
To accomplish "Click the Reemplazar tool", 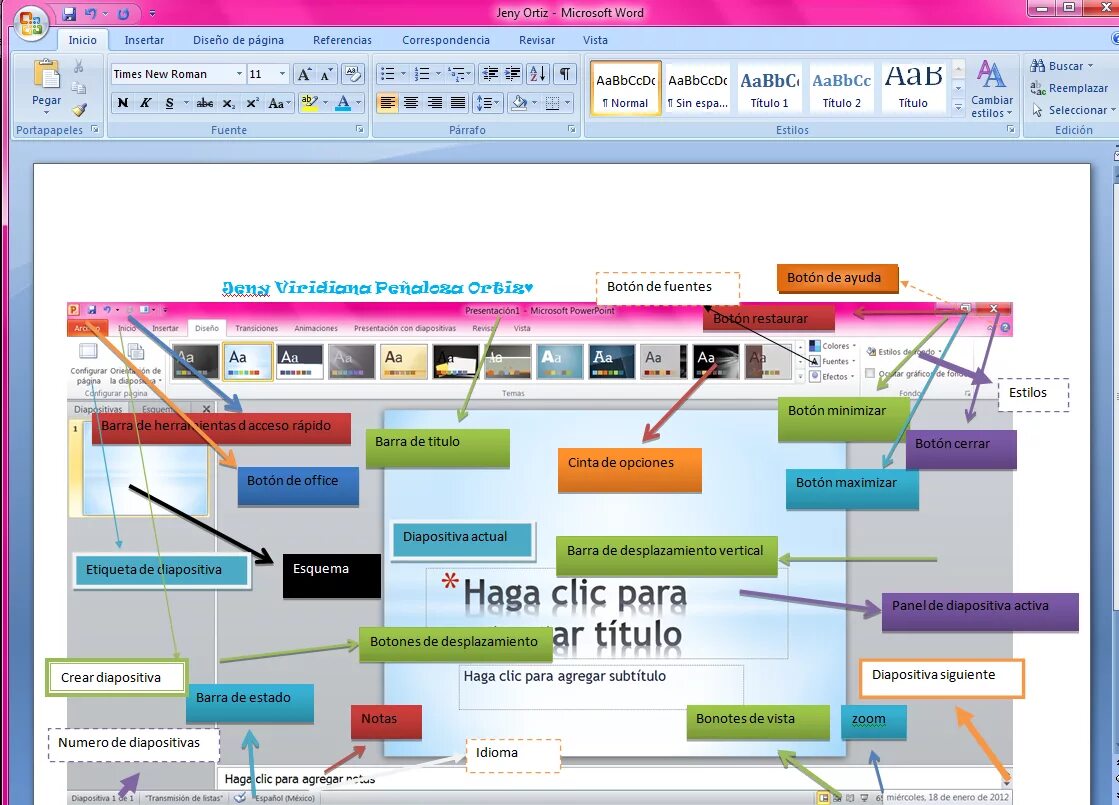I will pos(1069,88).
